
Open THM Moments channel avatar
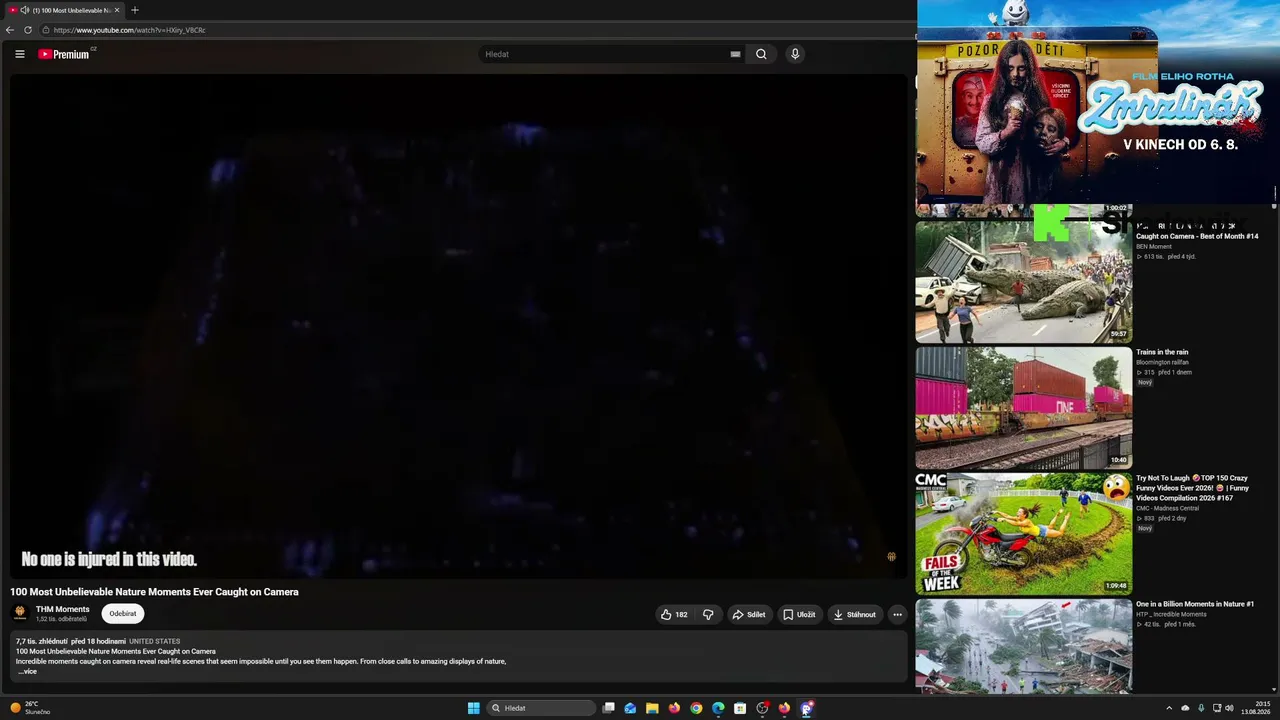(x=20, y=613)
